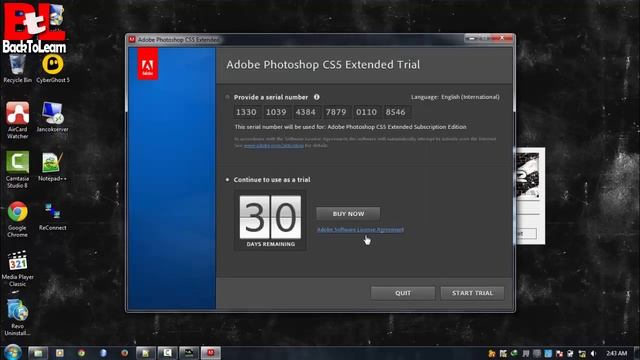The height and width of the screenshot is (360, 640).
Task: Click the volume speaker tray icon
Action: (593, 353)
